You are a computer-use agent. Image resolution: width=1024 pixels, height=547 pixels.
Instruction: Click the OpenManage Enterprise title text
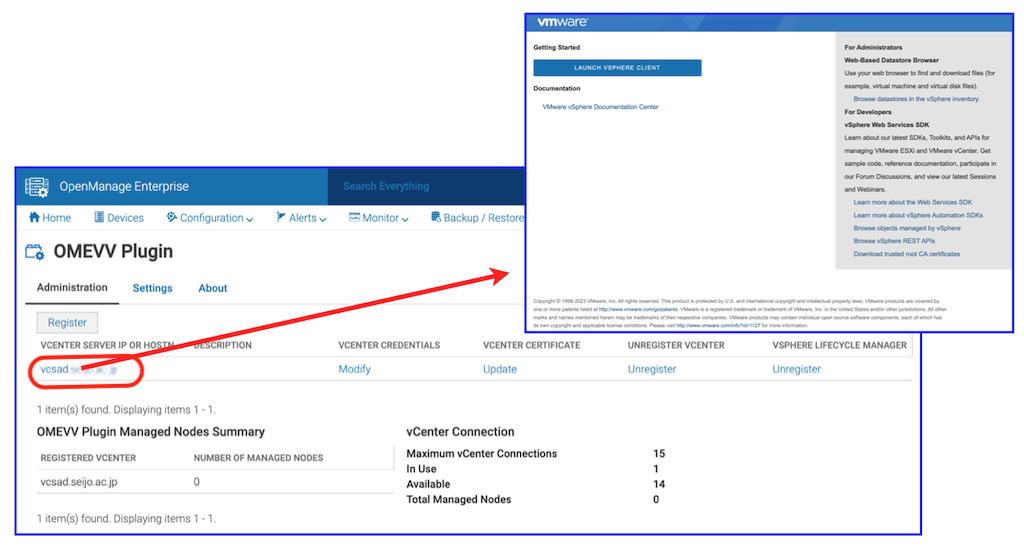point(124,187)
